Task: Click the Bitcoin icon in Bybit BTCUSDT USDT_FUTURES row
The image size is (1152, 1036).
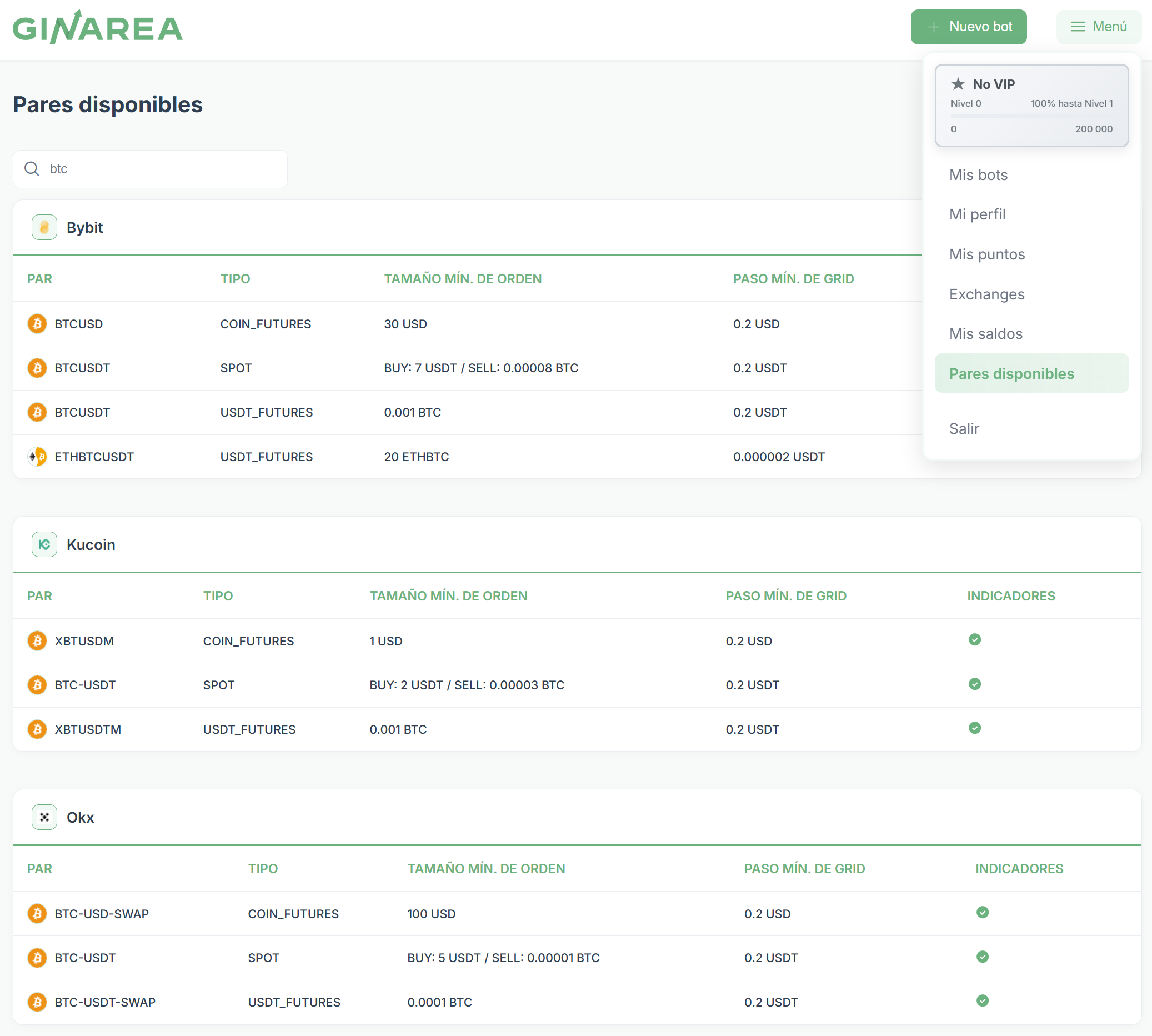Action: click(x=38, y=412)
